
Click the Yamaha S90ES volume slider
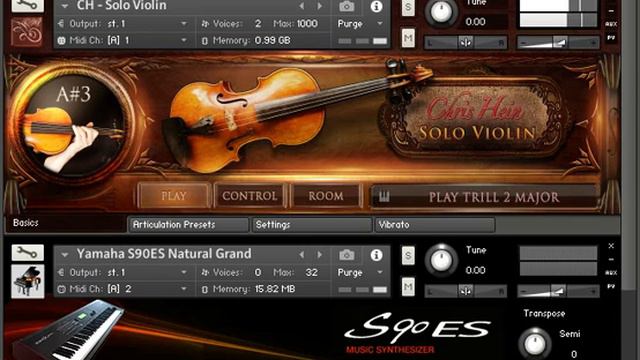pos(558,291)
